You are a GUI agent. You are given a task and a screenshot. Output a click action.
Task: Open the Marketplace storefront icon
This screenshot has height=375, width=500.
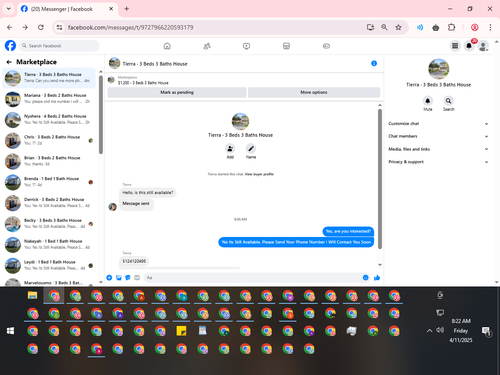[286, 46]
